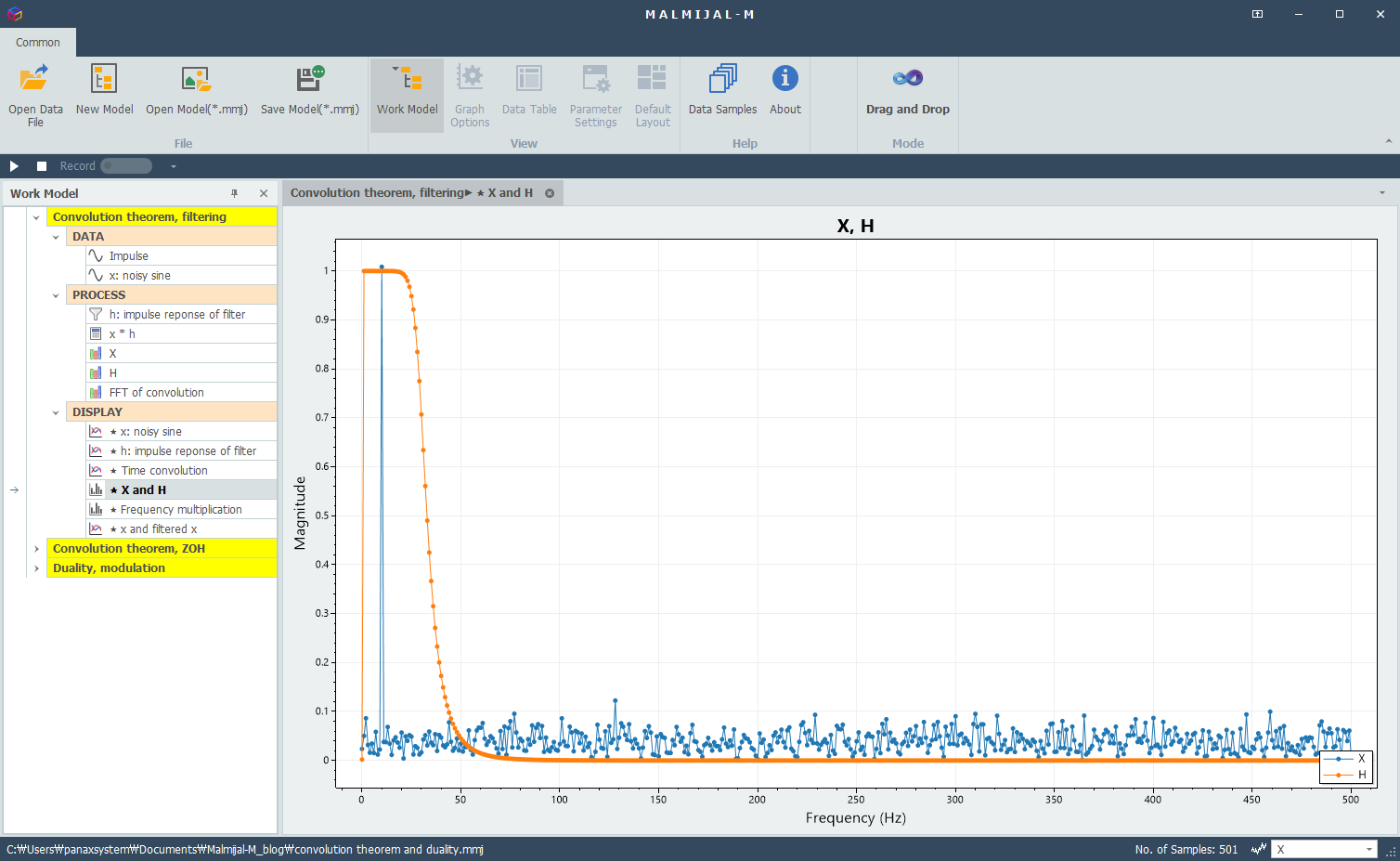Click the Convolution theorem, ZOH model row
1400x861 pixels.
[x=162, y=549]
